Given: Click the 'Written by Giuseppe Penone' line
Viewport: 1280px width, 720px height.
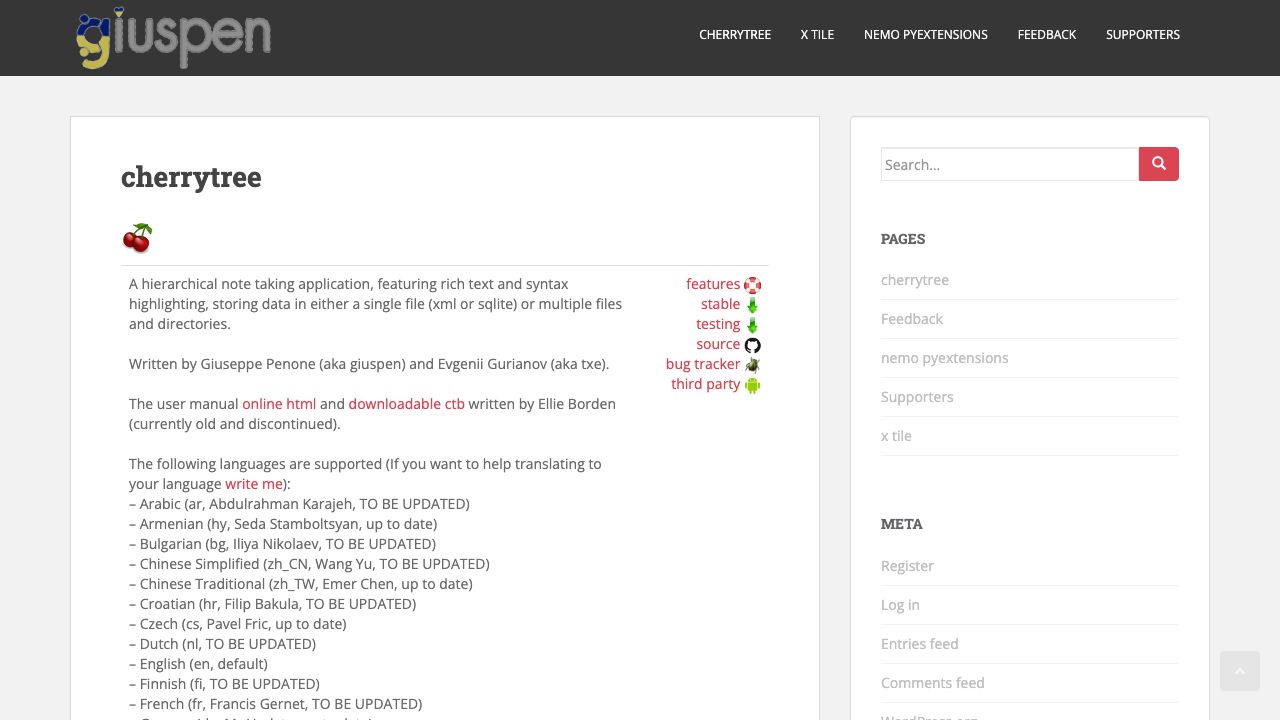Looking at the screenshot, I should (x=369, y=364).
